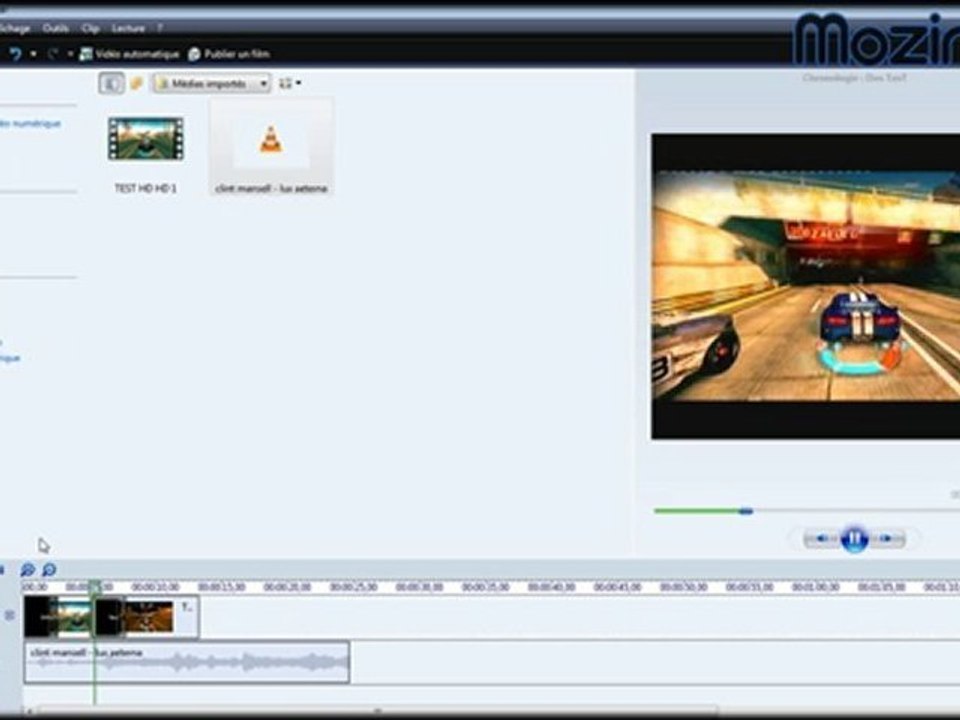This screenshot has width=960, height=720.
Task: Click Publier un film button
Action: [229, 54]
